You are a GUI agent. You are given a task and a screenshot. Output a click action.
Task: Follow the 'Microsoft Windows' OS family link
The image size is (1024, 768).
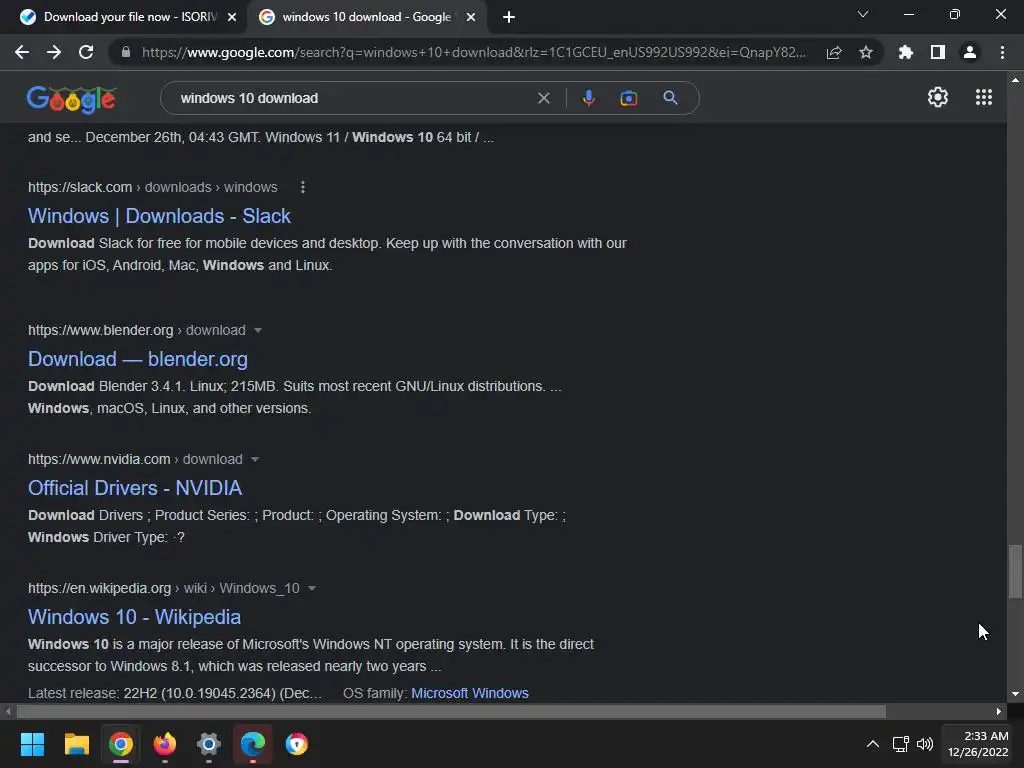click(x=470, y=694)
